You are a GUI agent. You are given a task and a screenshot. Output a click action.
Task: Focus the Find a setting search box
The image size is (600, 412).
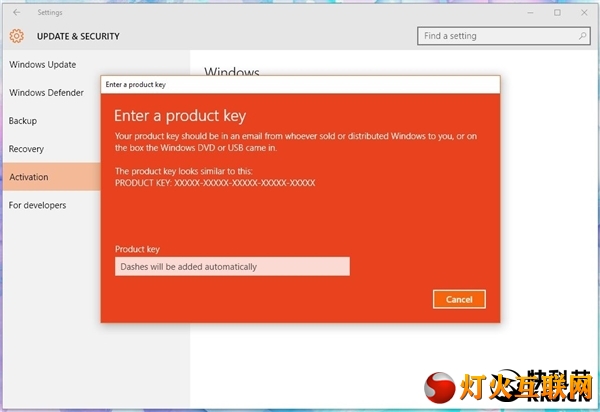click(504, 36)
